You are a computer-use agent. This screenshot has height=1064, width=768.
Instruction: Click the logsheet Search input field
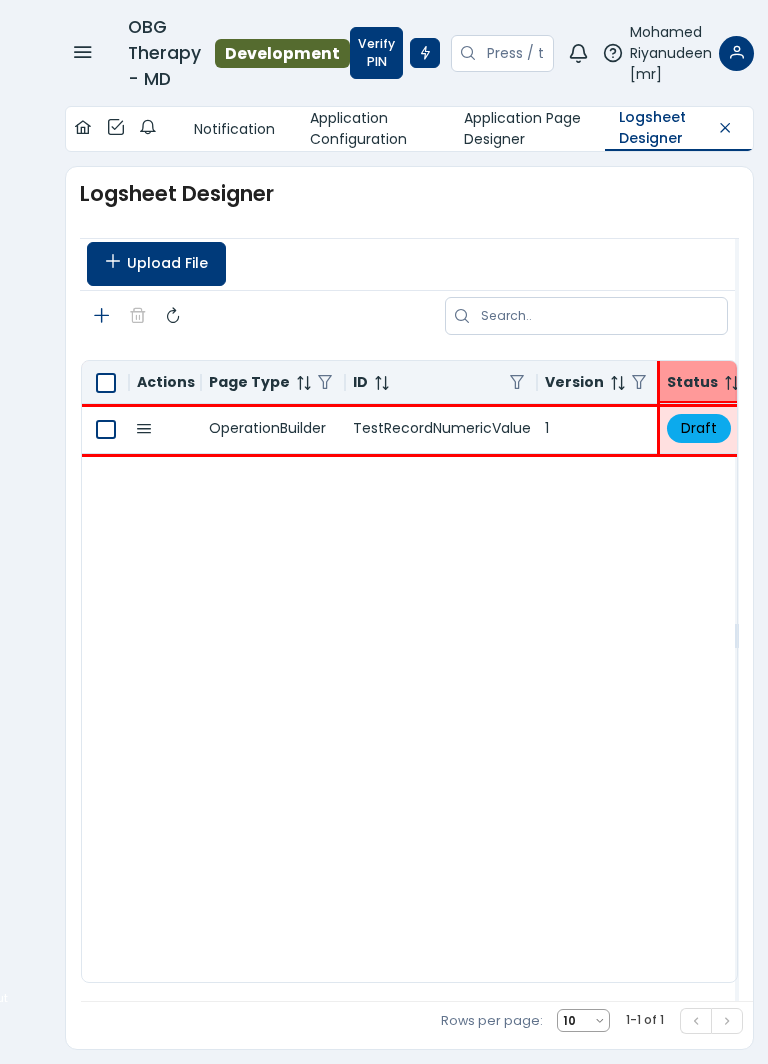(598, 316)
